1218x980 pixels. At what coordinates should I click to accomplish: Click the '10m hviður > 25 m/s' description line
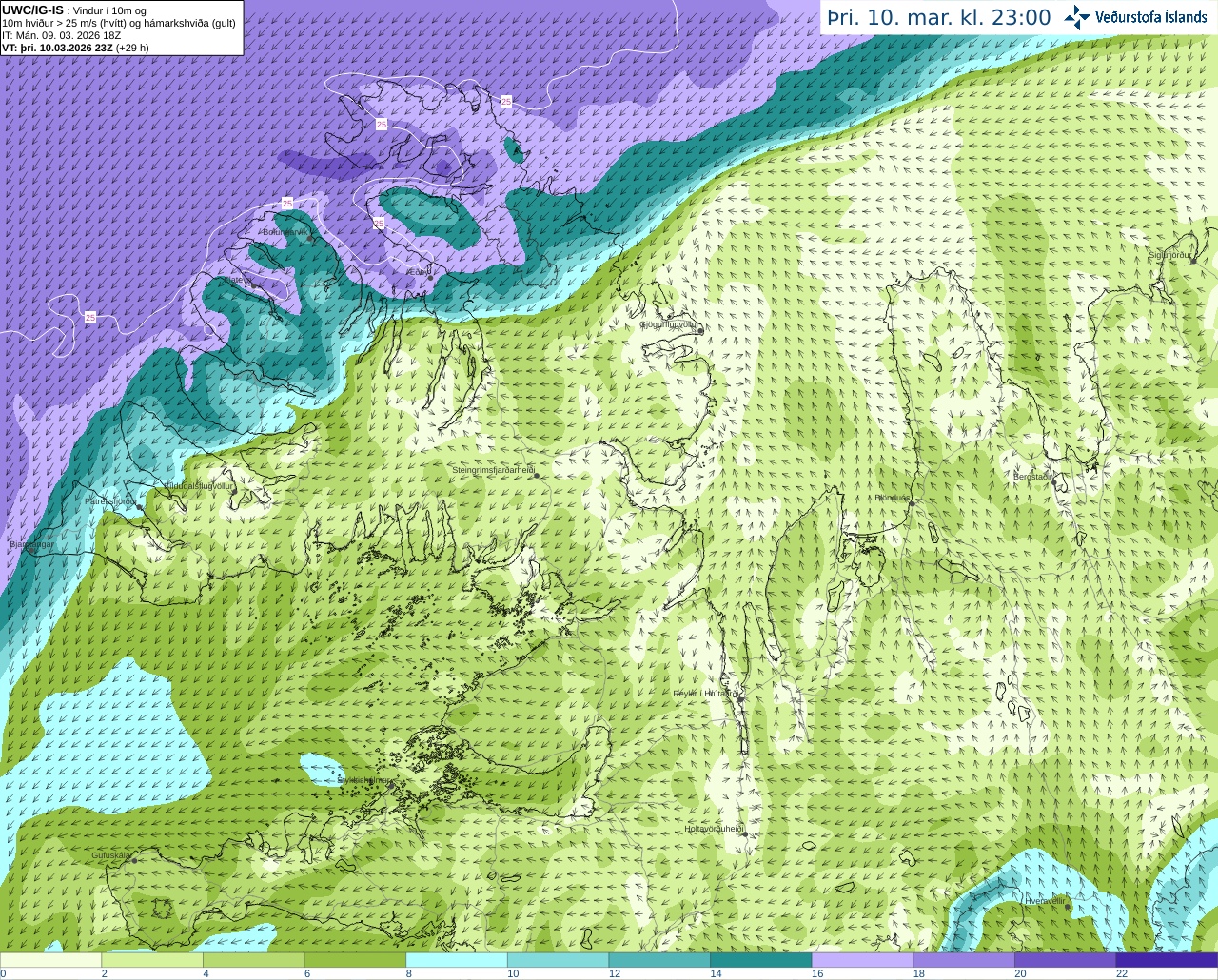(x=119, y=23)
